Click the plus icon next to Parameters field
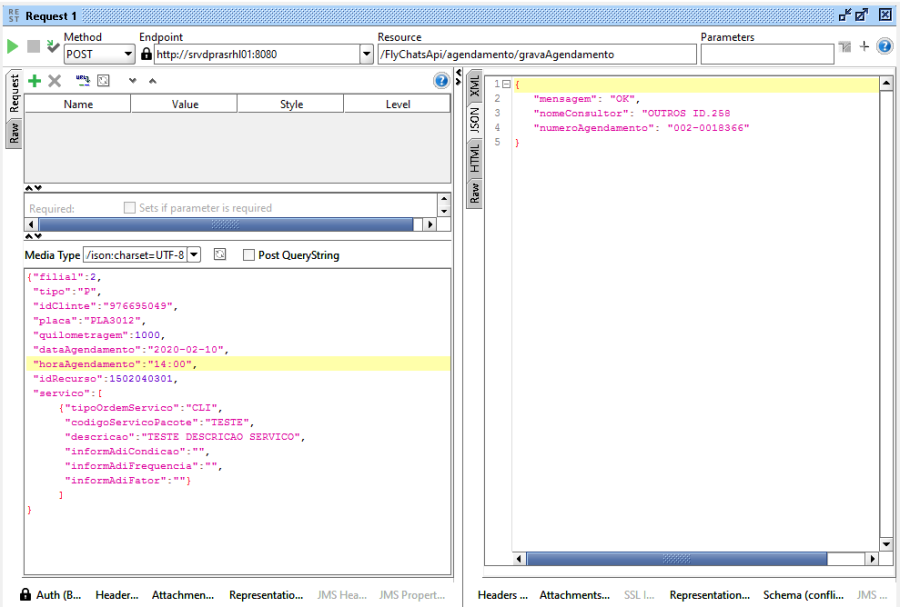 [865, 46]
